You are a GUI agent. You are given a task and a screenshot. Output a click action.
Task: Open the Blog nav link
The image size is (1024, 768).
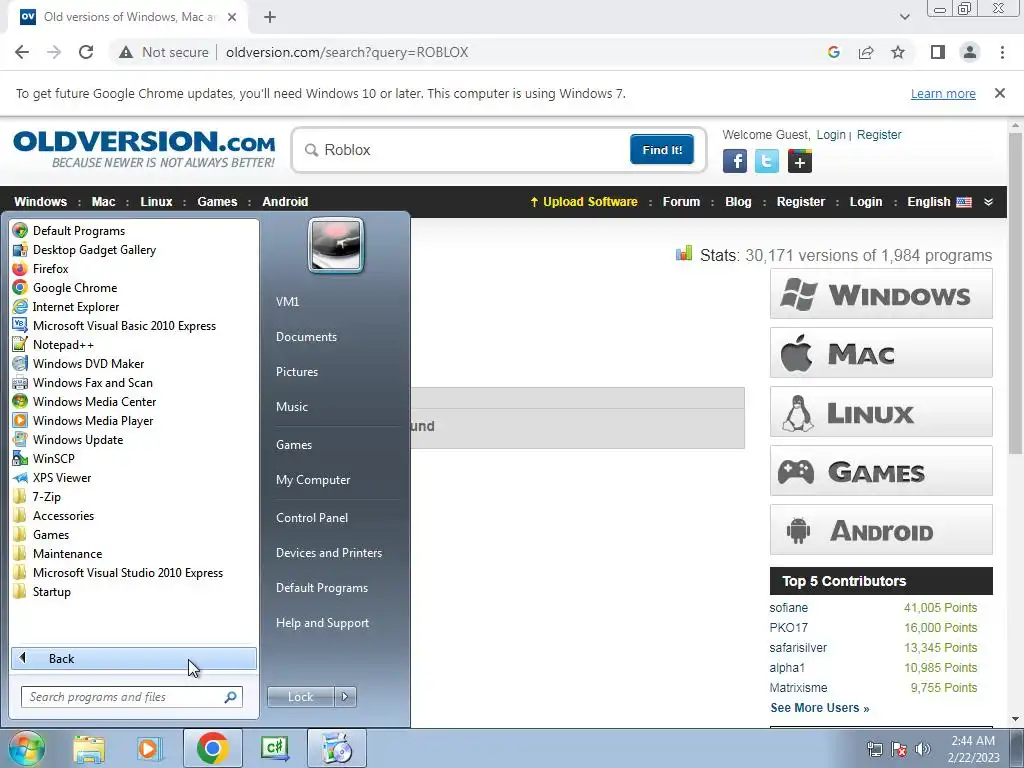pos(738,202)
